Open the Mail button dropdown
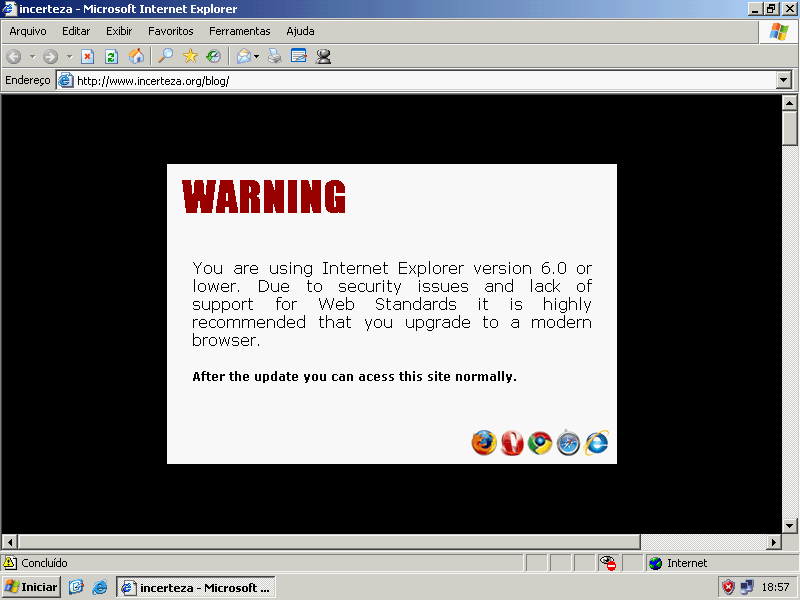The image size is (800, 600). coord(257,57)
